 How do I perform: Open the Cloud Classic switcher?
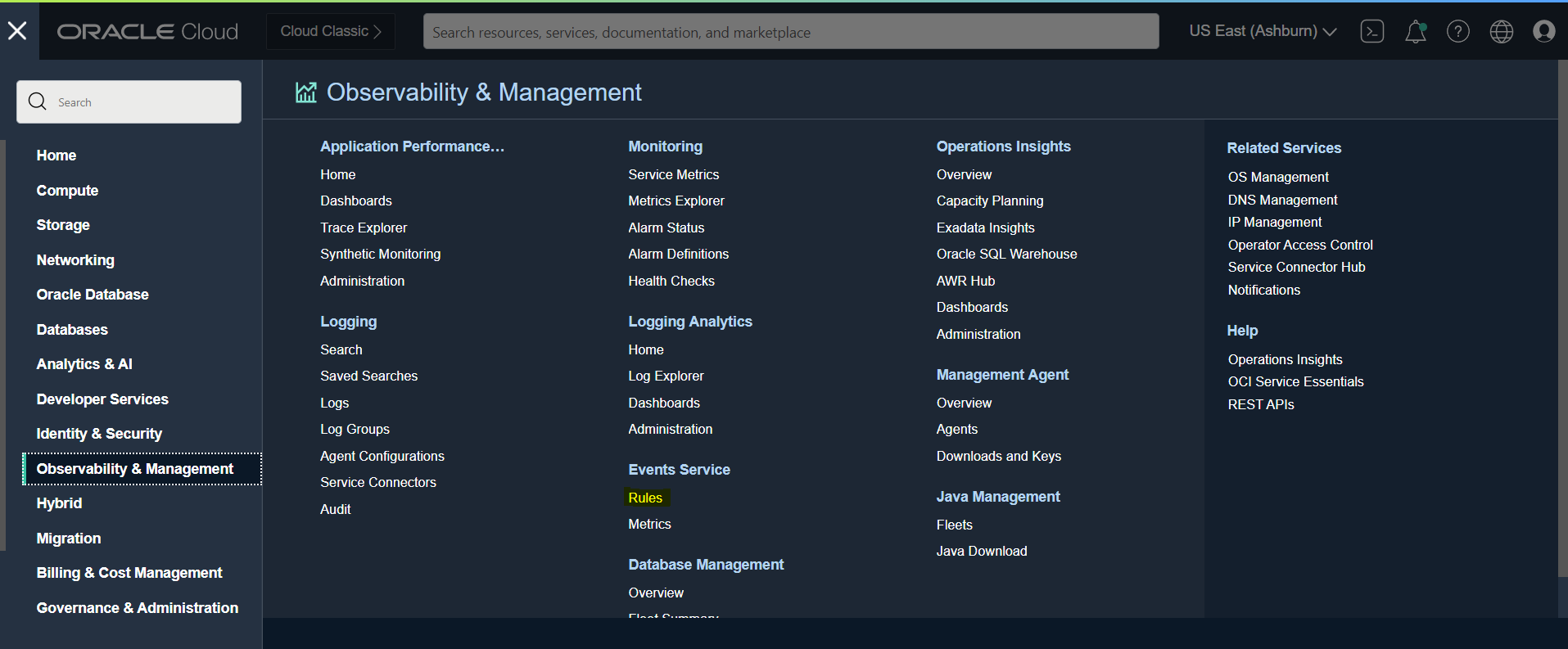tap(330, 31)
